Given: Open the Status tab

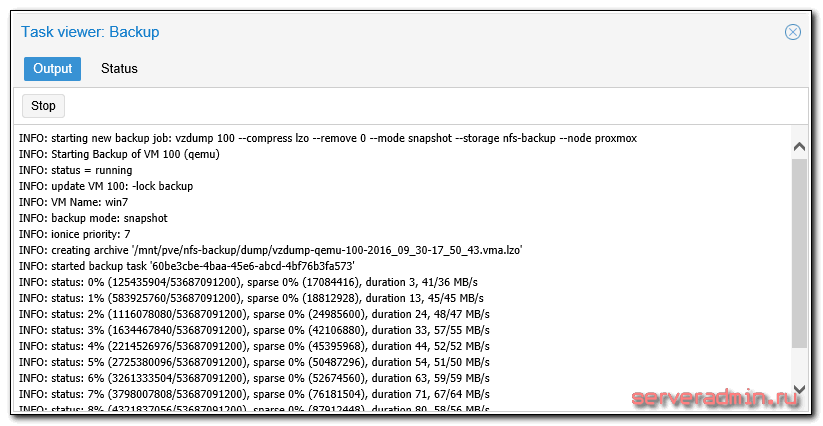Looking at the screenshot, I should pos(119,69).
